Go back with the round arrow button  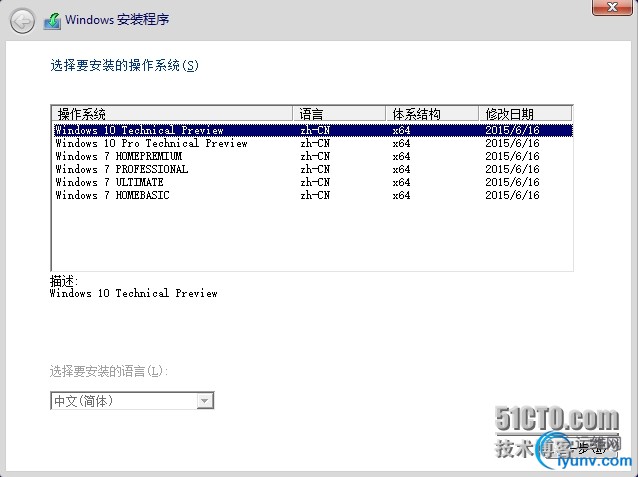point(22,21)
